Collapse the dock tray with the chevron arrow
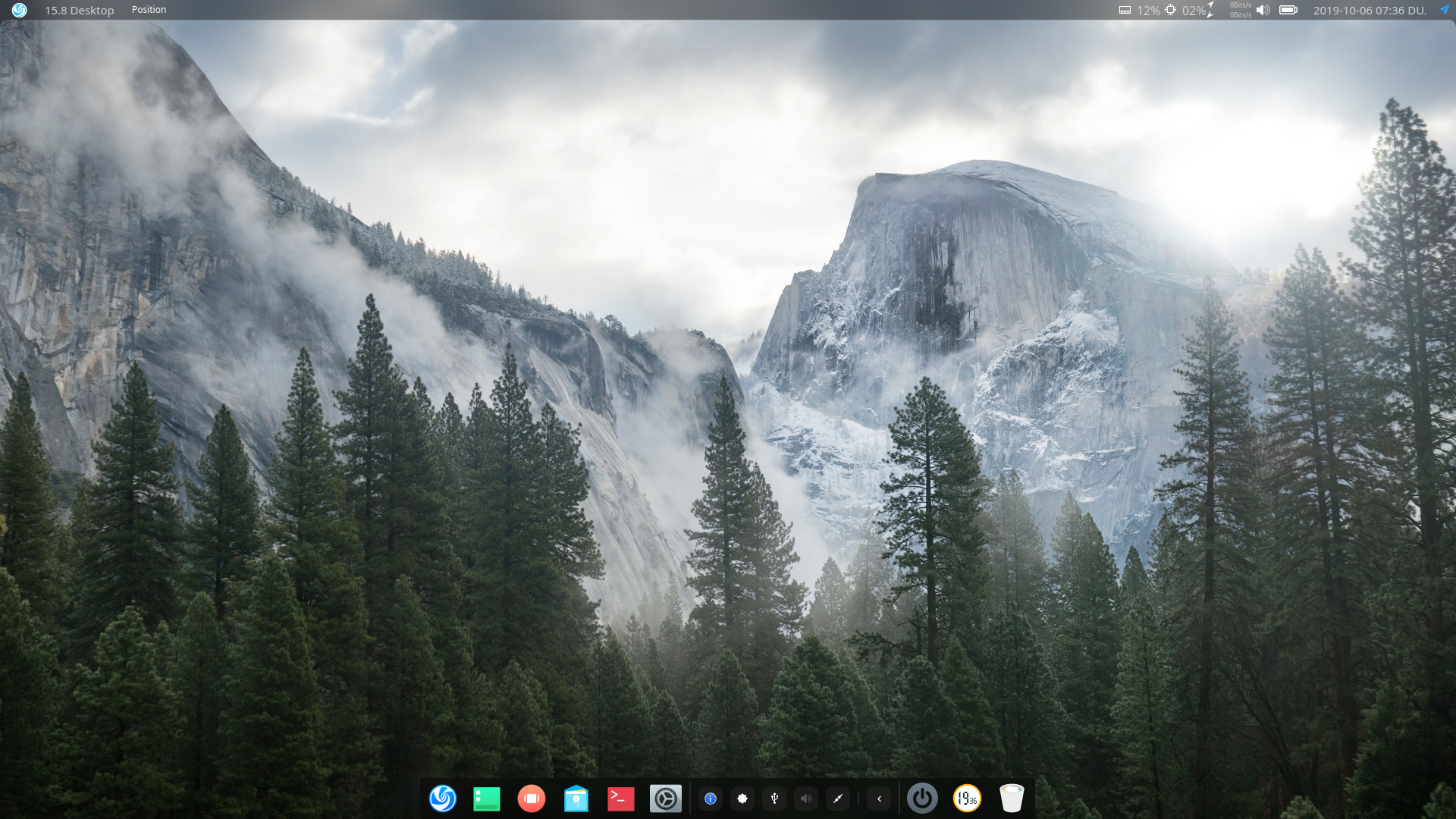The width and height of the screenshot is (1456, 819). 879,799
